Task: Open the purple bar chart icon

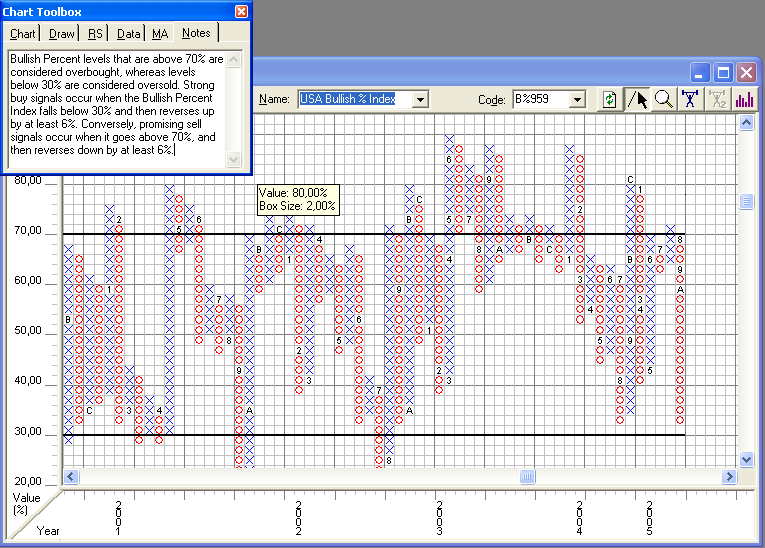Action: (744, 99)
